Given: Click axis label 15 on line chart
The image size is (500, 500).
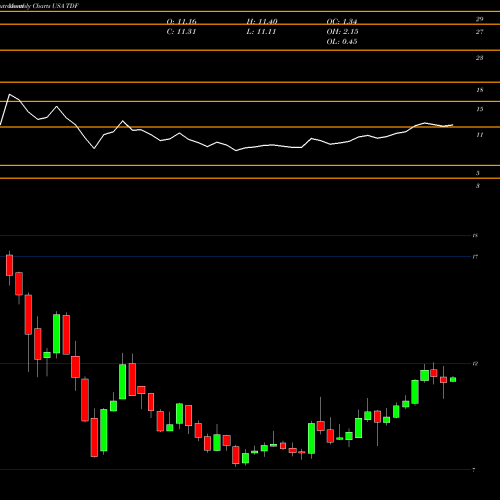Looking at the screenshot, I should coord(480,109).
